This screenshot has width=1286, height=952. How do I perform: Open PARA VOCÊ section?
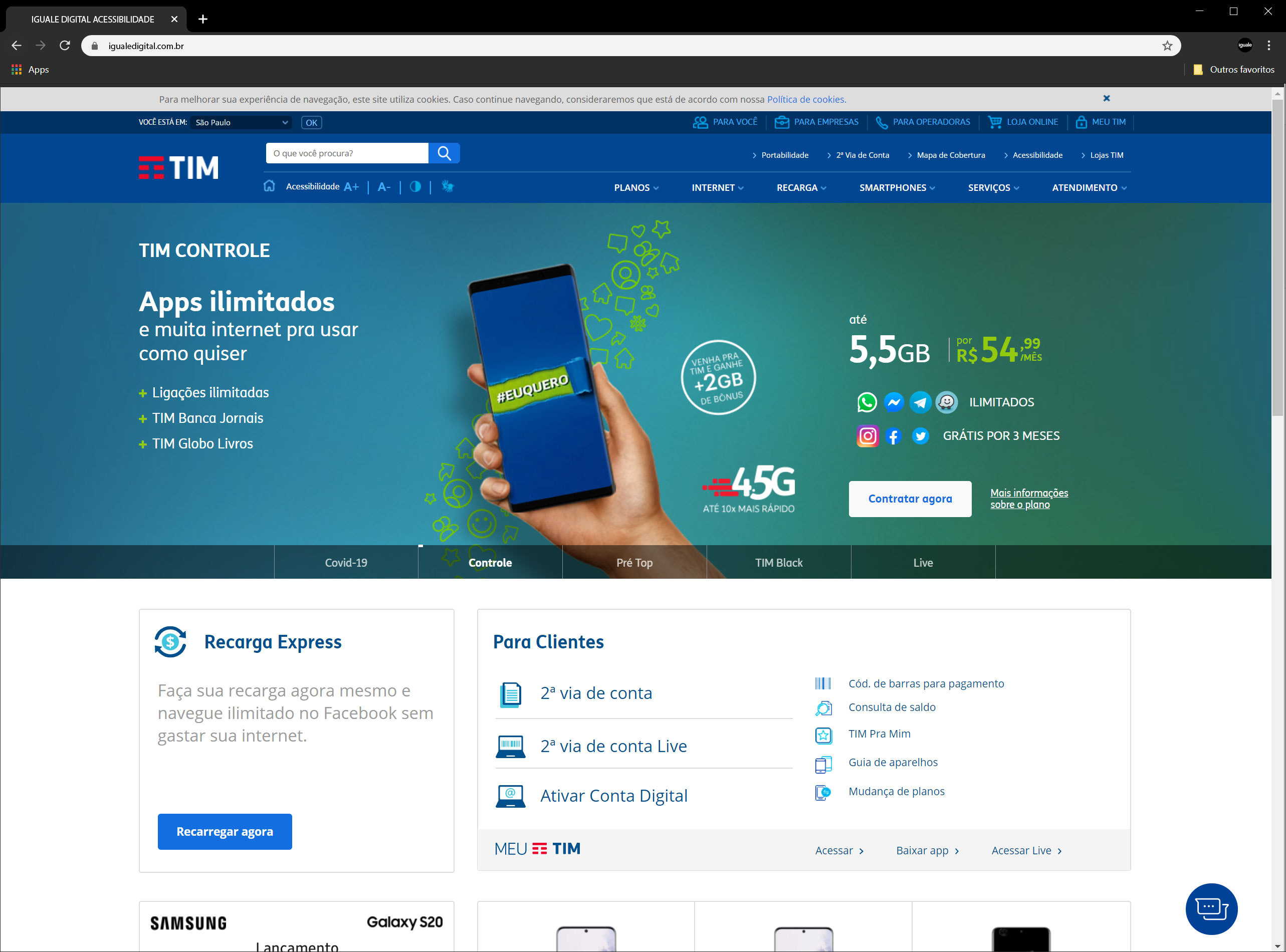pos(725,122)
